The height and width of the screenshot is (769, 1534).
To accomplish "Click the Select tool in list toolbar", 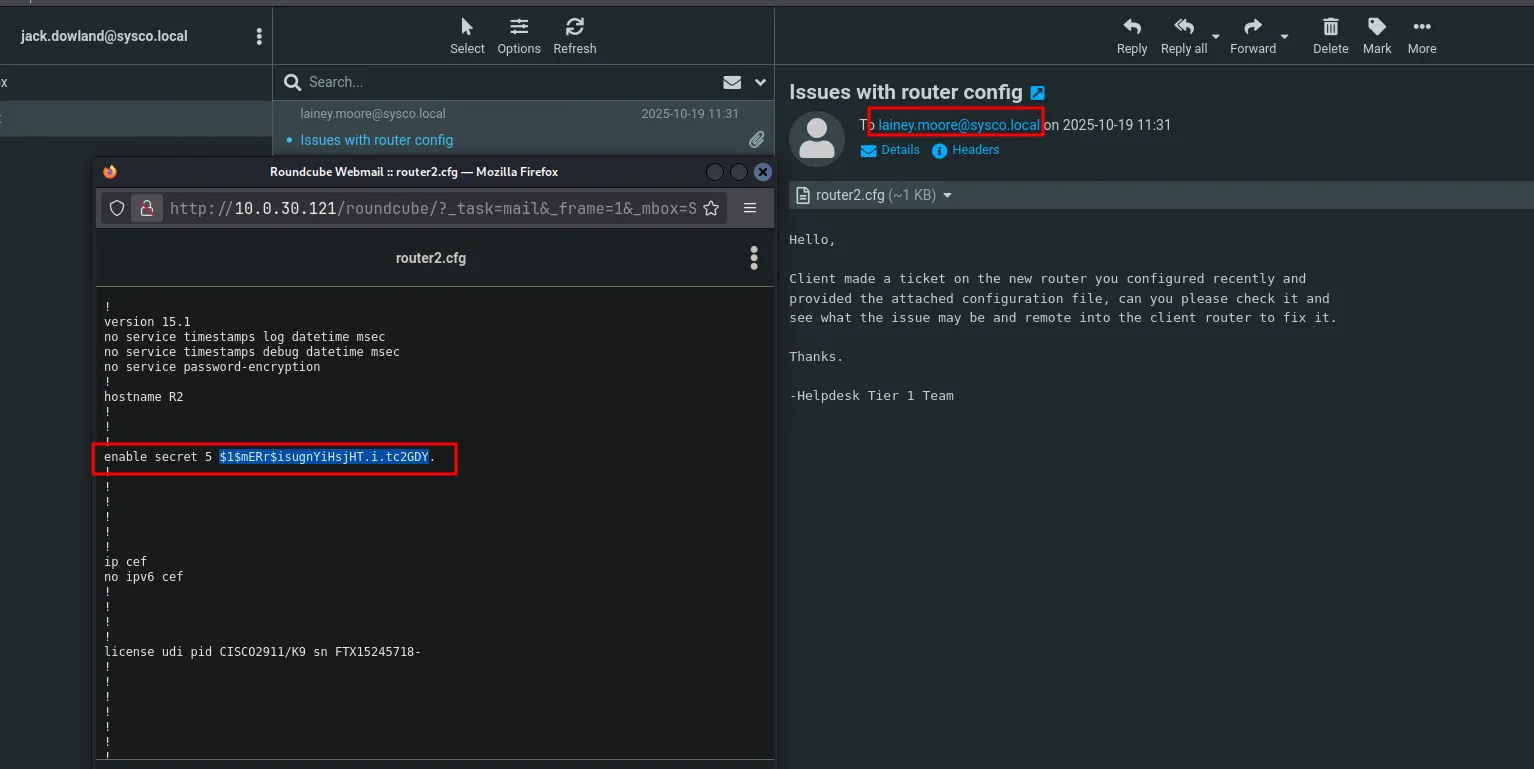I will [467, 36].
